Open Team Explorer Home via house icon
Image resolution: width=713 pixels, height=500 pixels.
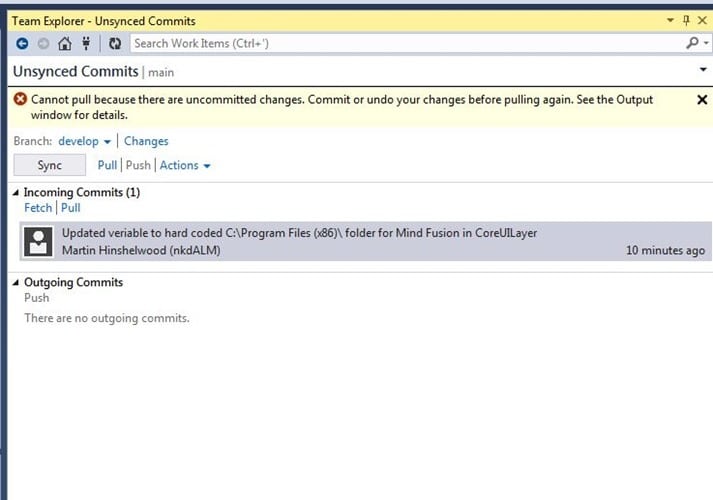point(65,44)
